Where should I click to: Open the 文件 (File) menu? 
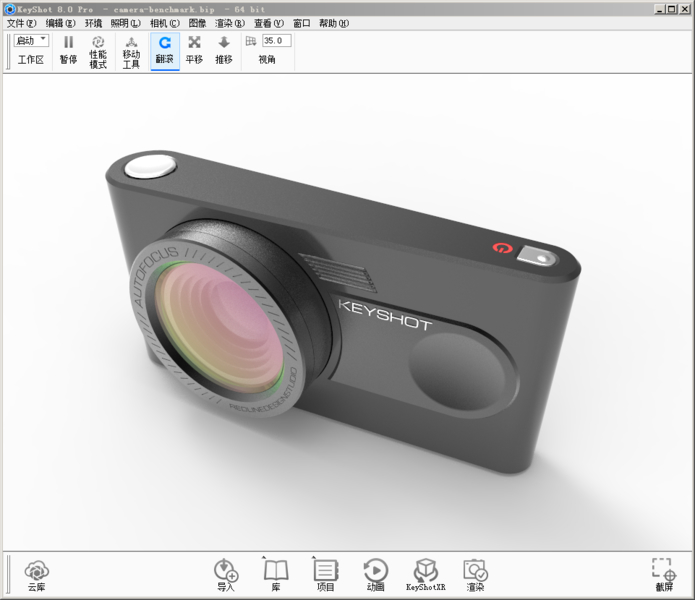click(x=21, y=23)
